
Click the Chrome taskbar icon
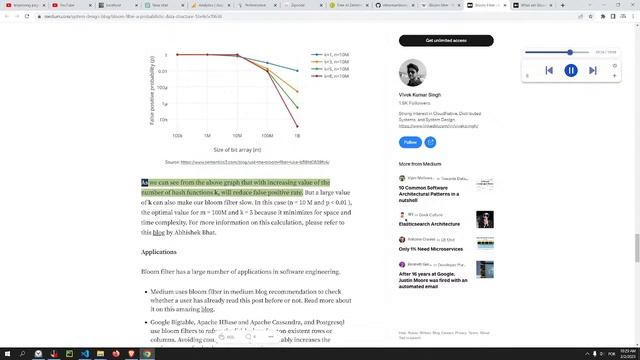(147, 353)
